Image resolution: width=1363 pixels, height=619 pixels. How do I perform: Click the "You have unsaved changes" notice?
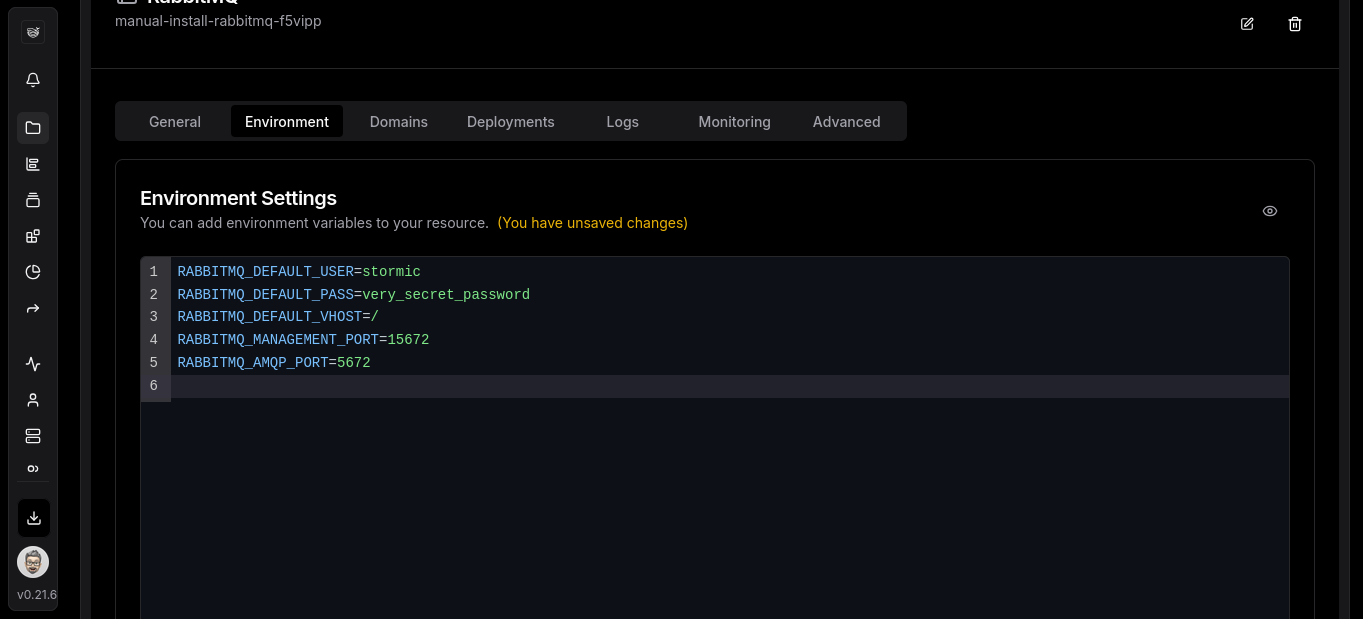592,223
